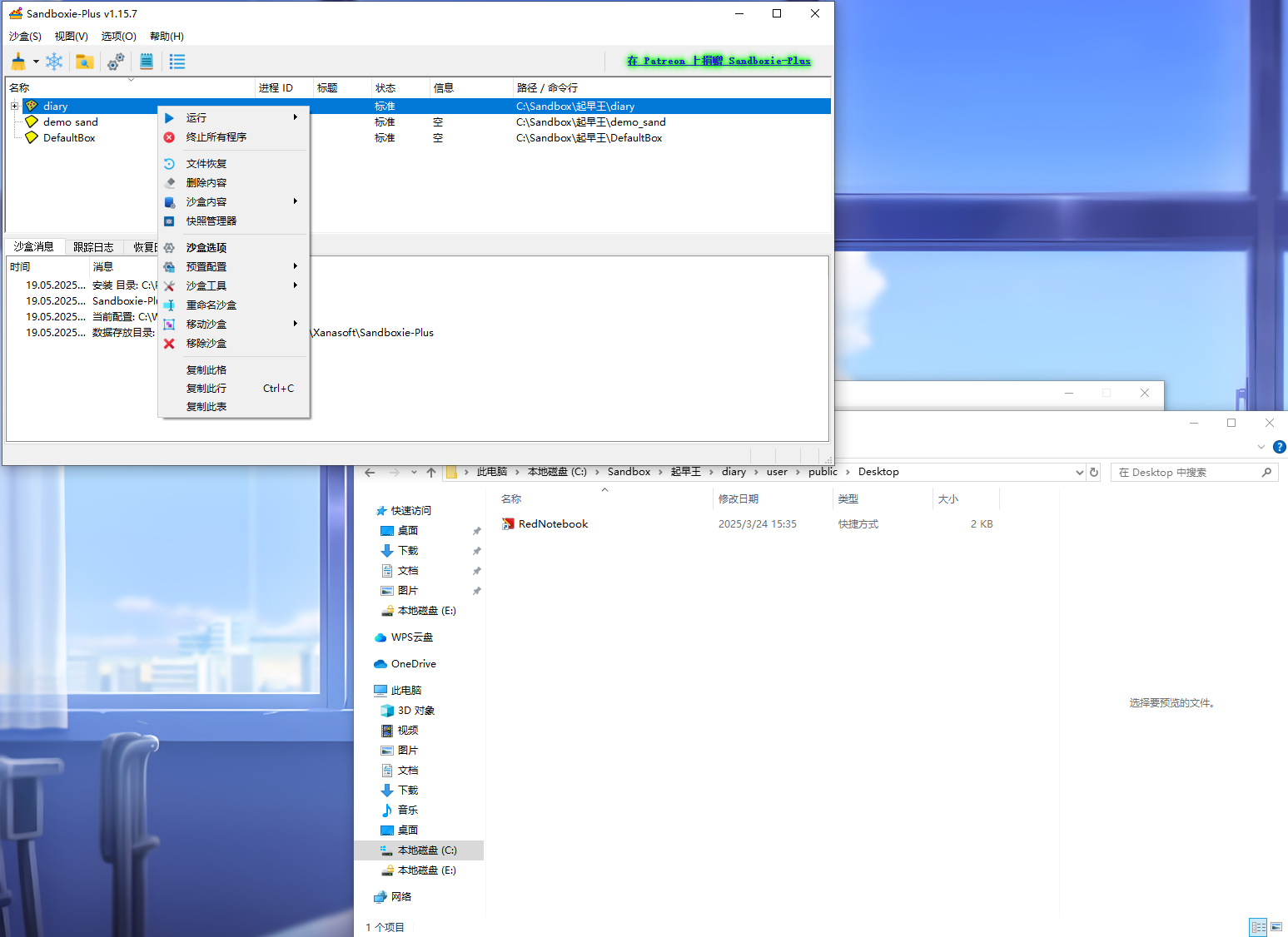This screenshot has height=937, width=1288.
Task: Select the demo sand sandbox
Action: click(71, 122)
